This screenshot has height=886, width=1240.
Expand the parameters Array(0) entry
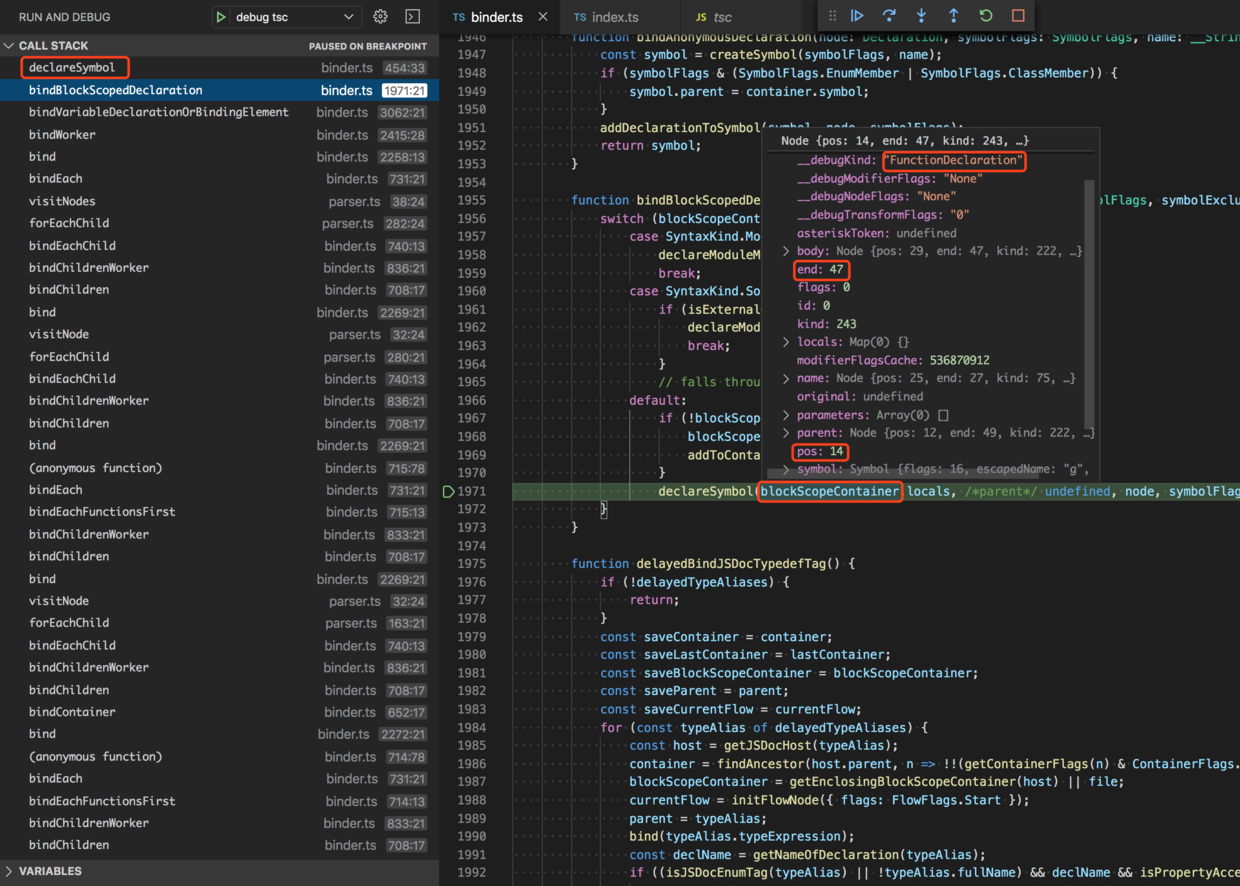(786, 415)
